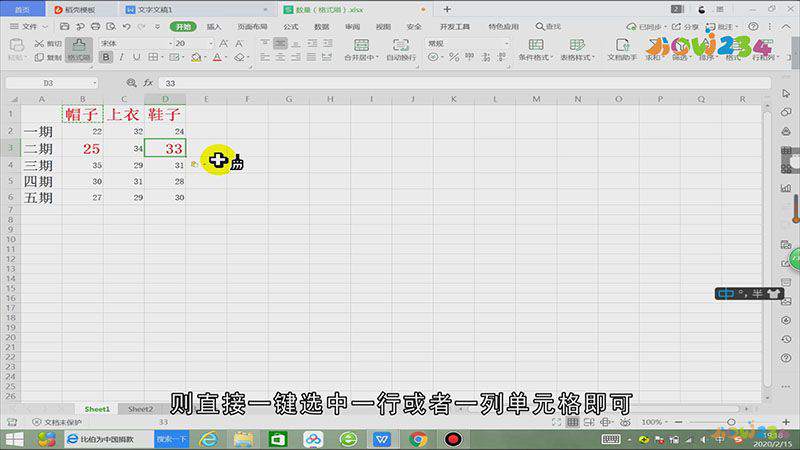Image resolution: width=800 pixels, height=450 pixels.
Task: Click the Conditional Formatting (条件格式) icon
Action: (536, 45)
